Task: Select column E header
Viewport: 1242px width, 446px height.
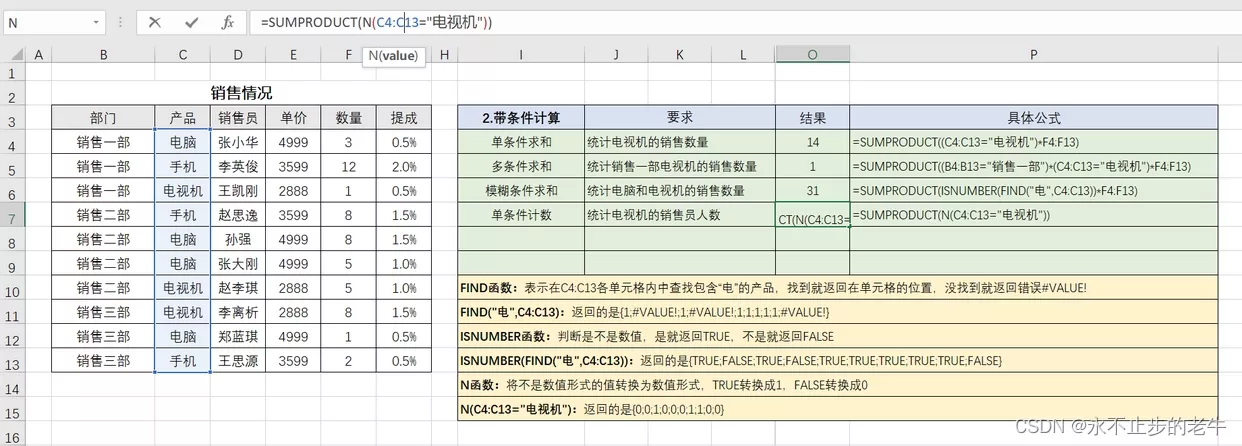Action: (294, 54)
